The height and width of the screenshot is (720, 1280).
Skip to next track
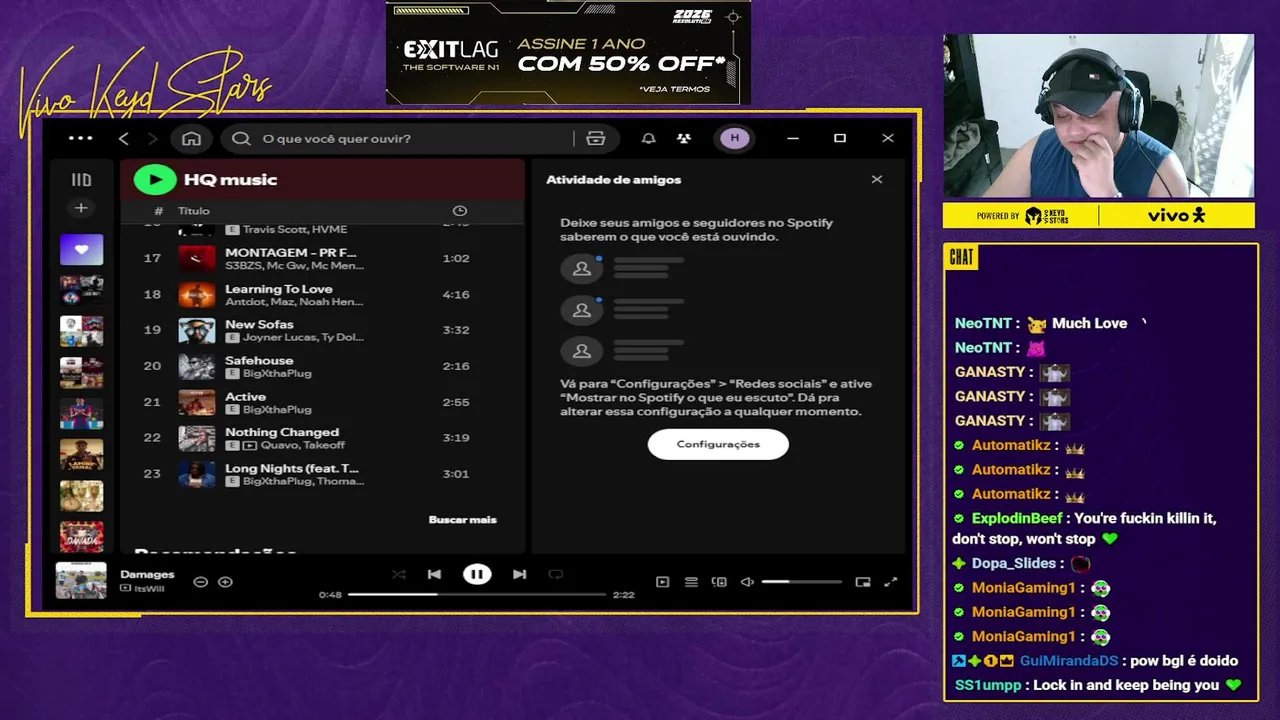(x=519, y=574)
